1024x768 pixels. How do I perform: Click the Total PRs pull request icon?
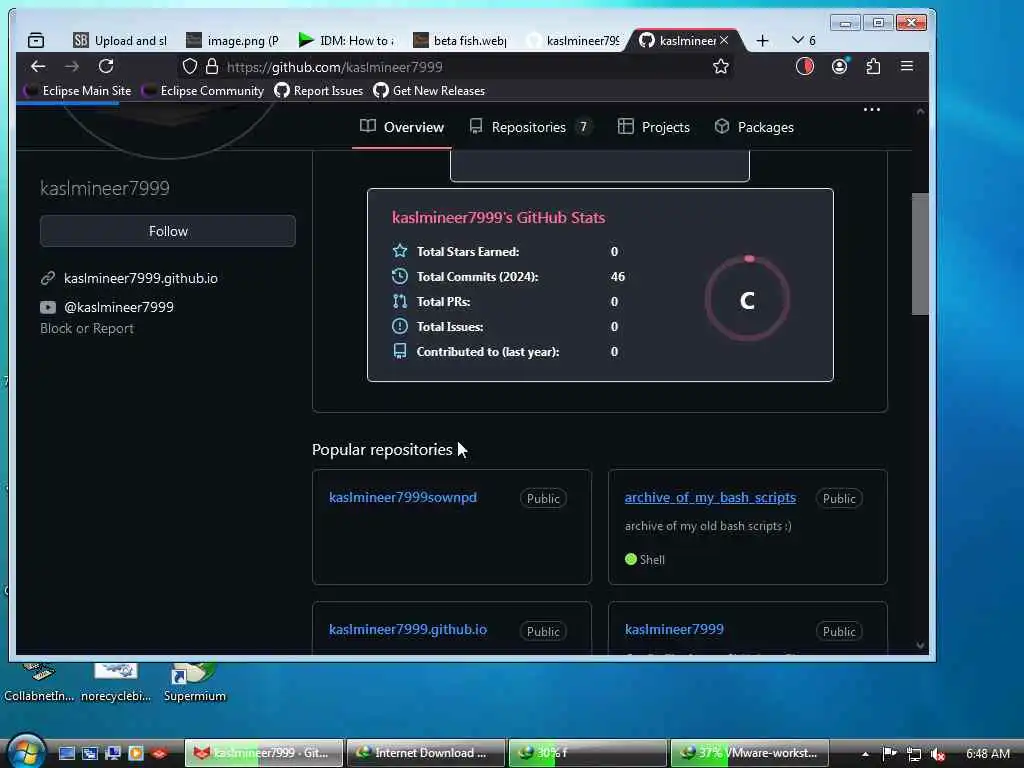(x=400, y=301)
